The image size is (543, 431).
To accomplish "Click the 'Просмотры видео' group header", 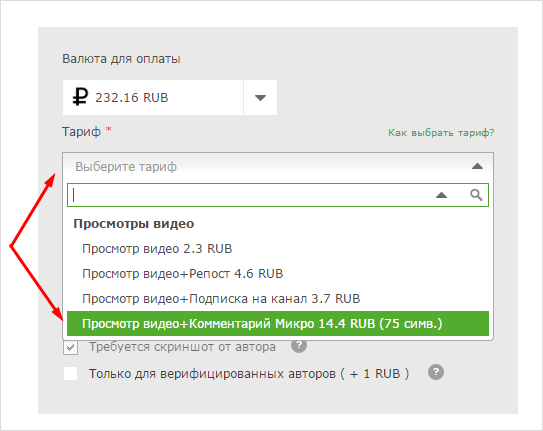I will click(x=134, y=224).
